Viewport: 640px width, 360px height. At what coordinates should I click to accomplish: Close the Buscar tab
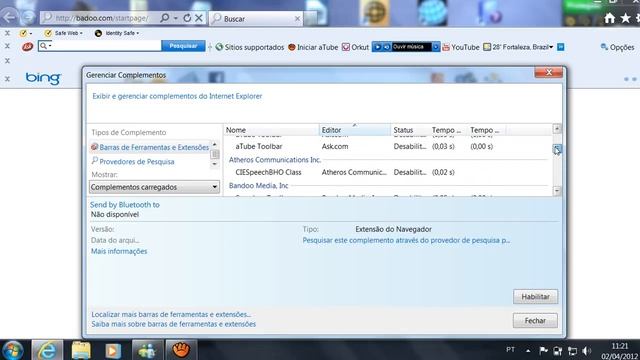[298, 18]
